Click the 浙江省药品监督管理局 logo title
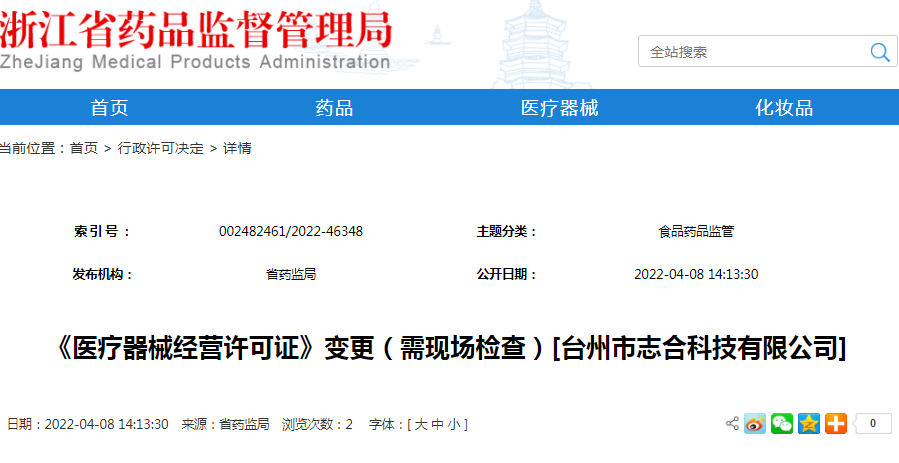 click(196, 28)
